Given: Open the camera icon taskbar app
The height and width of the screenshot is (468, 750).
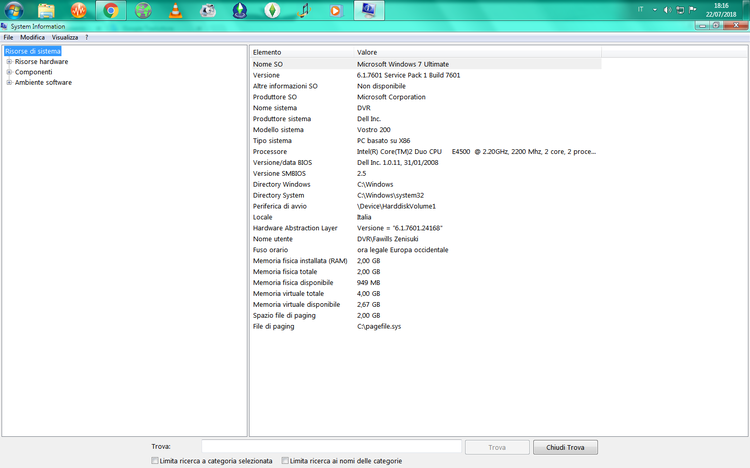Looking at the screenshot, I should click(x=208, y=10).
